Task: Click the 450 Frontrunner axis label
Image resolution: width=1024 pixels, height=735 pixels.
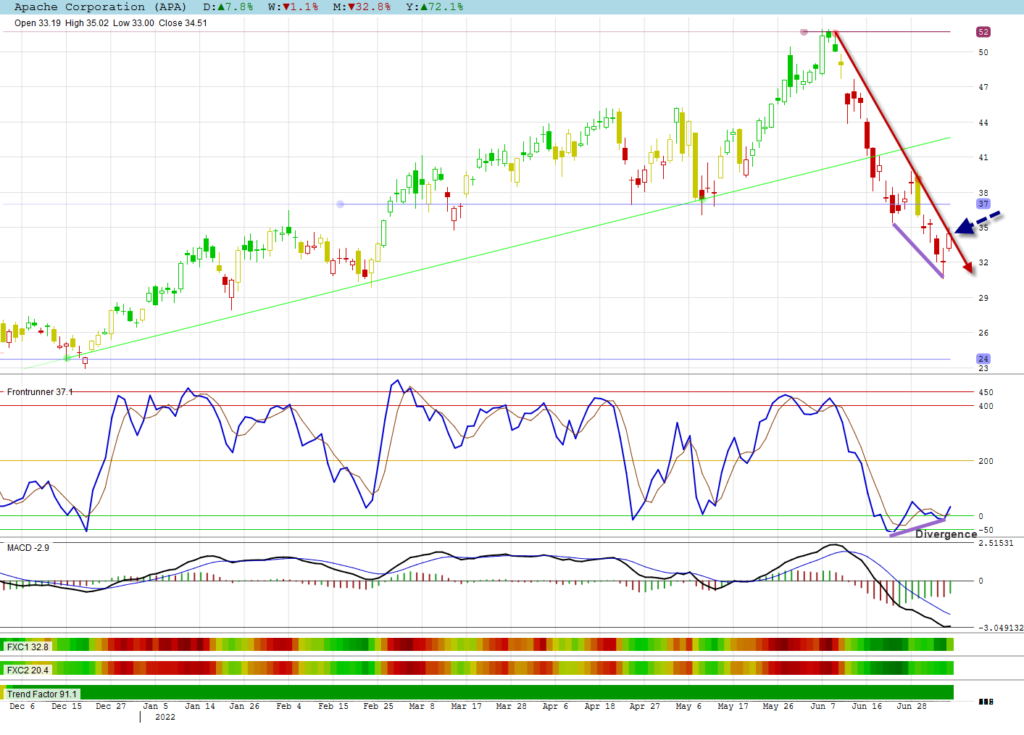Action: click(x=985, y=393)
